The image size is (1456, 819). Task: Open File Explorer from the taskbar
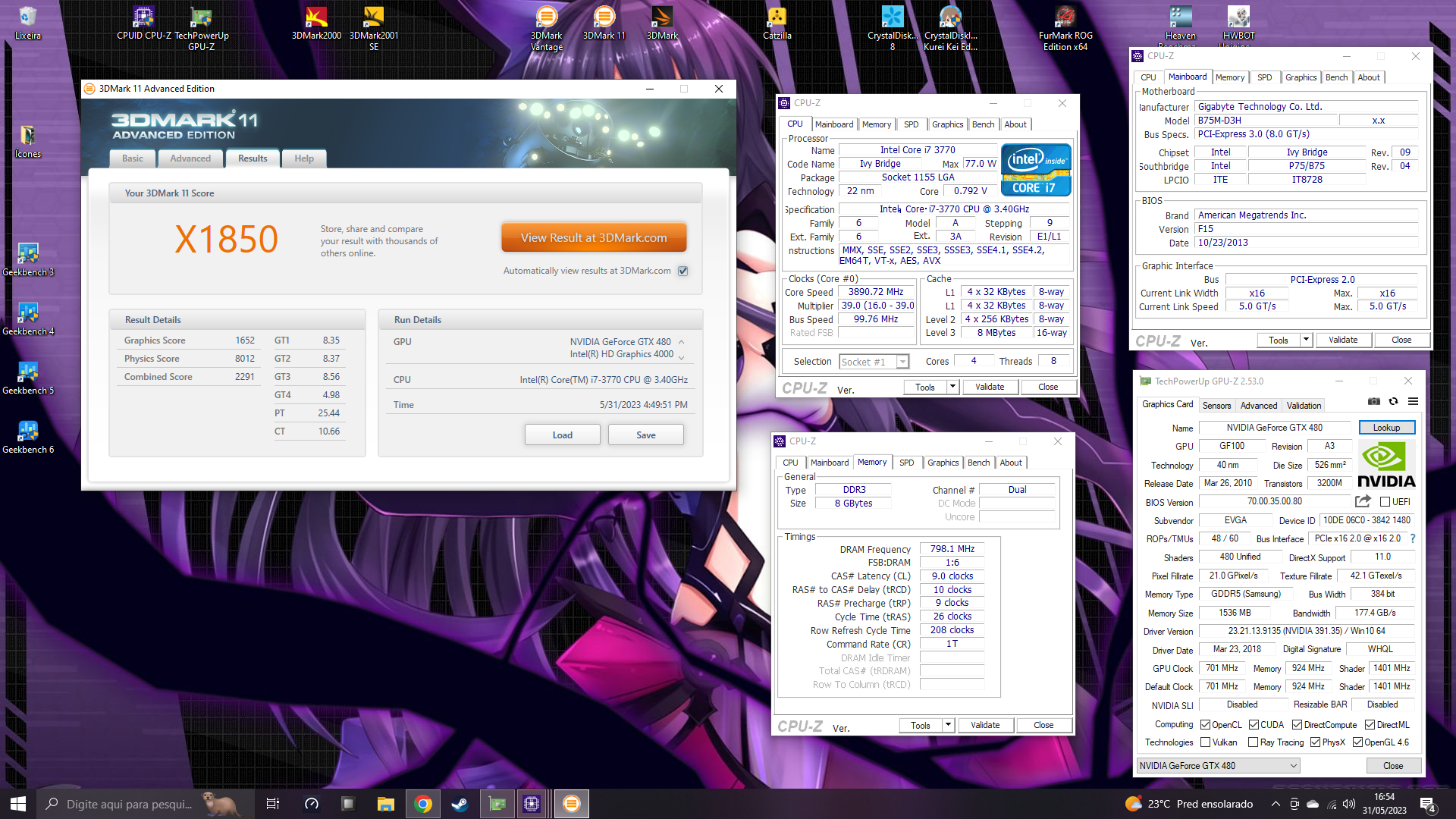coord(386,804)
